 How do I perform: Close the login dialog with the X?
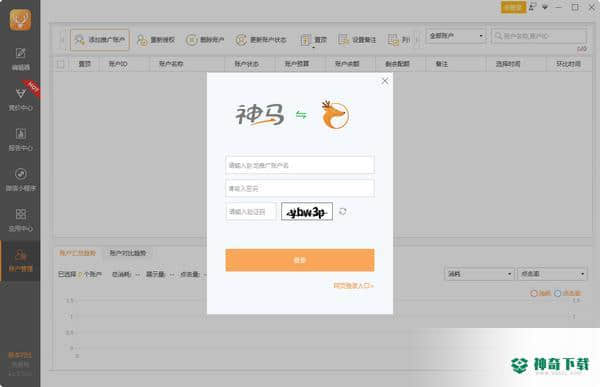pyautogui.click(x=385, y=81)
